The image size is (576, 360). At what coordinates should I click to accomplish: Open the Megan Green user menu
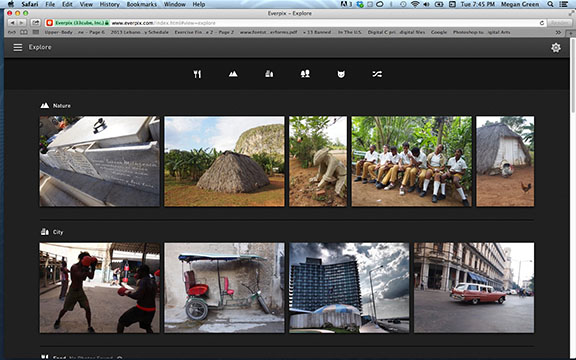[520, 4]
